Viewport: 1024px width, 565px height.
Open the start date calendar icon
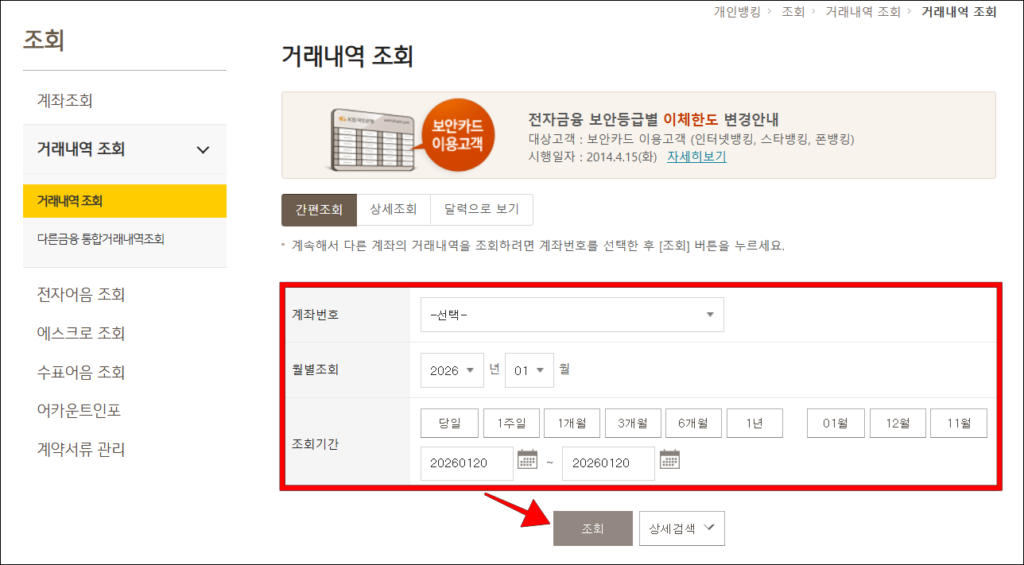[x=527, y=459]
